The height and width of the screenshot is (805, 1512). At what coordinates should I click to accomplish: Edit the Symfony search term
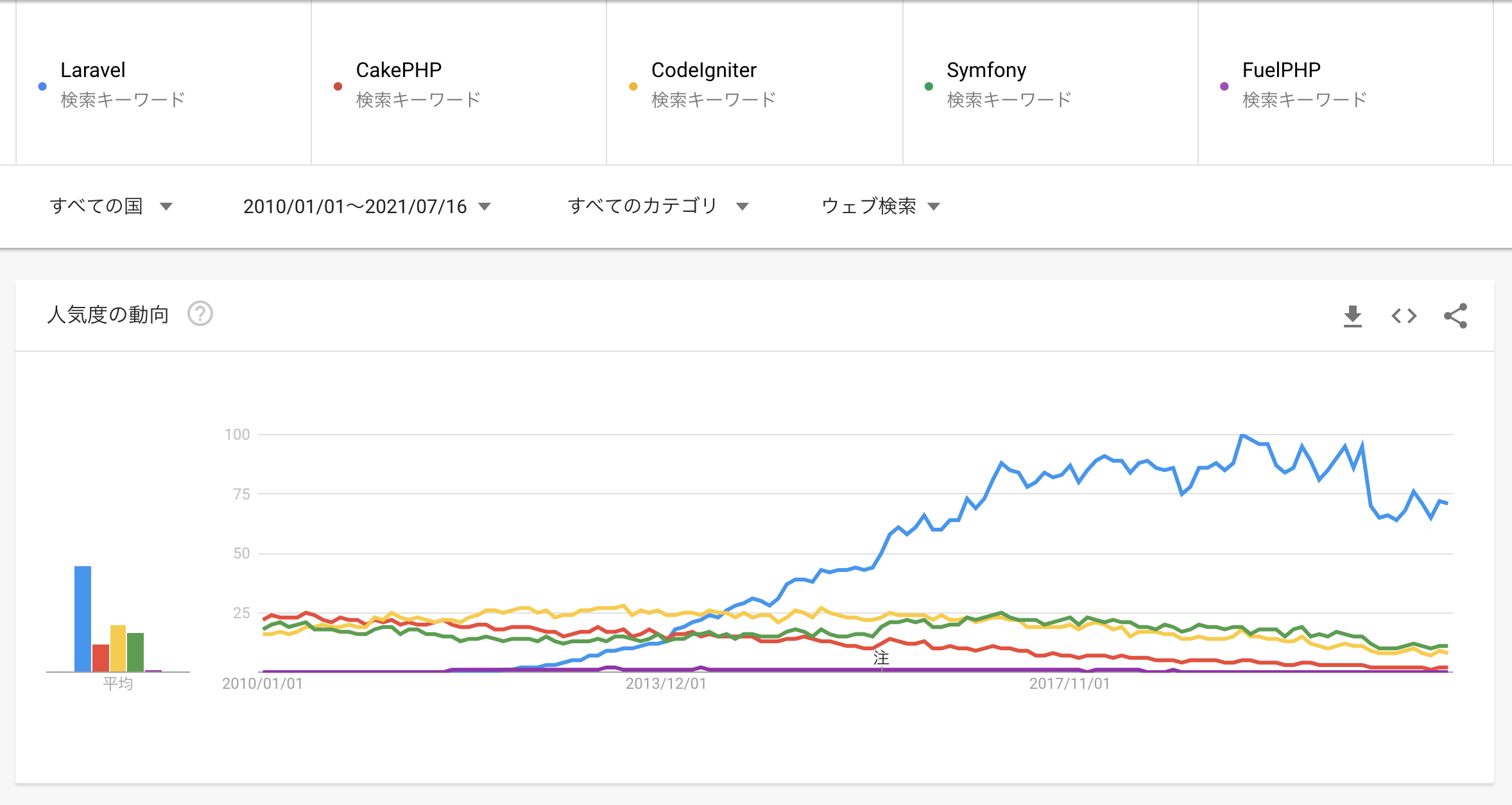[986, 70]
